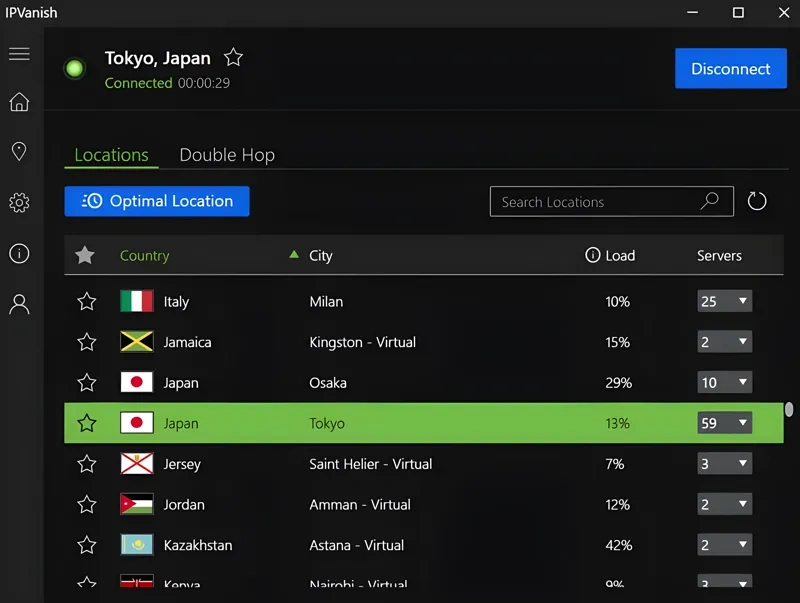Click the Disconnect button
Screen dimensions: 800x603
731,68
